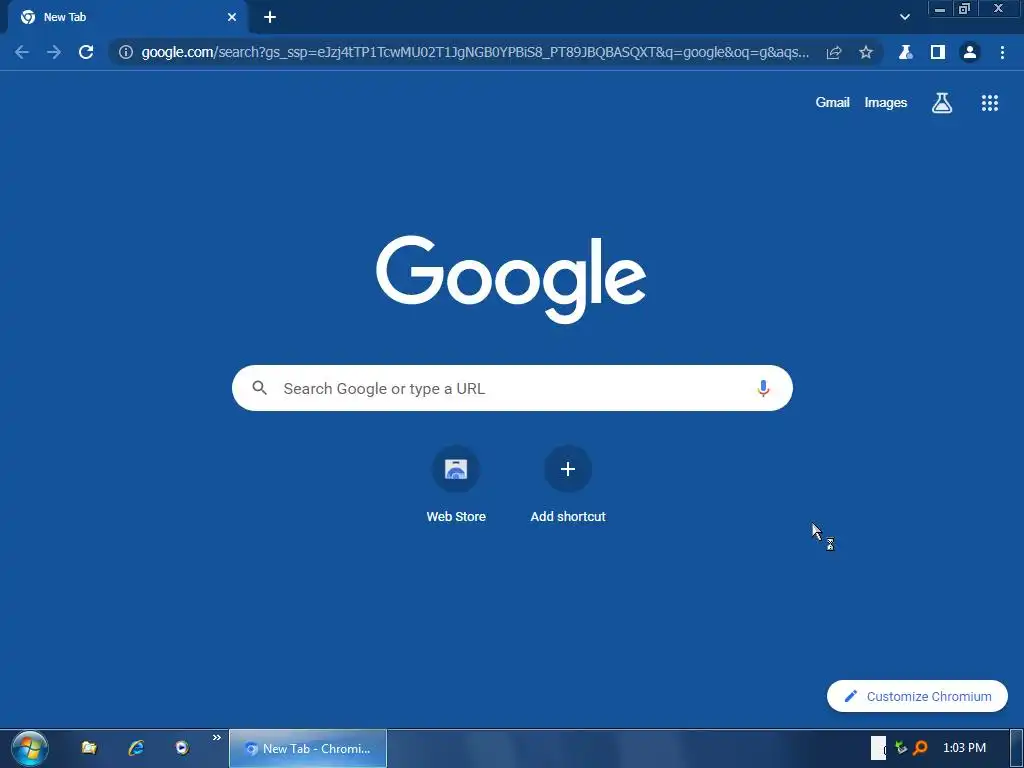Go back using the browser back arrow
The height and width of the screenshot is (768, 1024).
(22, 52)
